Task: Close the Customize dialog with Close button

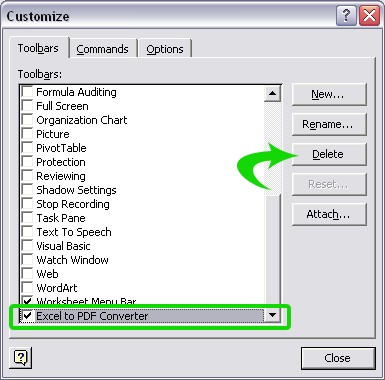Action: [x=338, y=358]
